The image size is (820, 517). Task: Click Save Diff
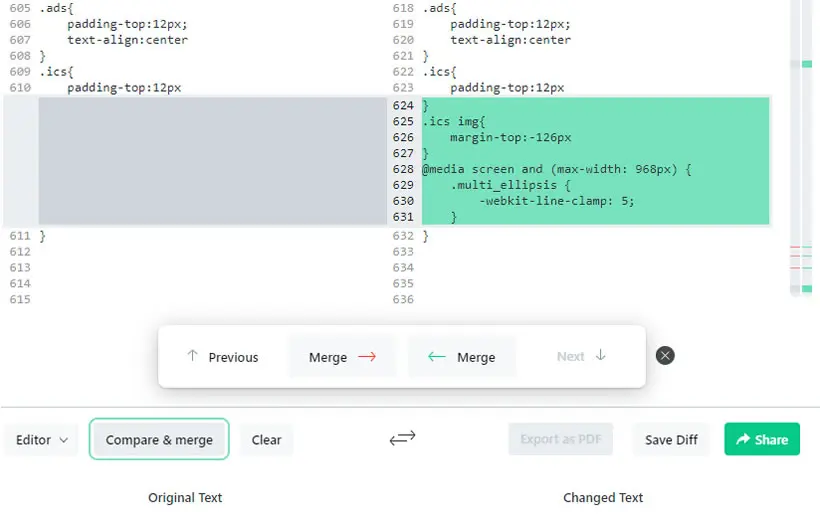pyautogui.click(x=671, y=440)
